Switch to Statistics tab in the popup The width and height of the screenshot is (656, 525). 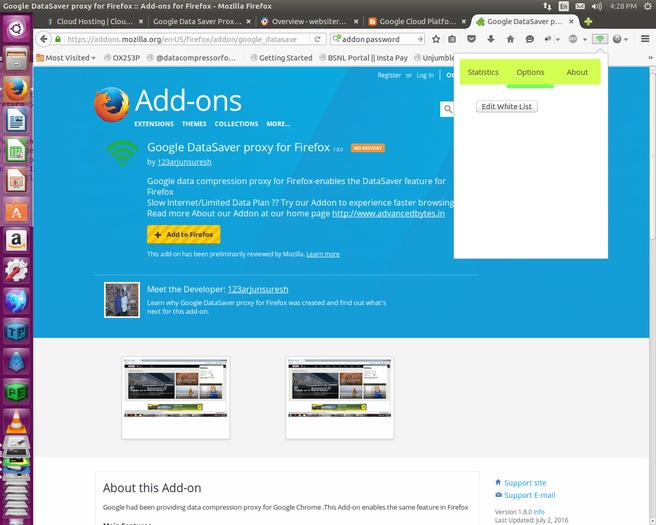pyautogui.click(x=483, y=72)
